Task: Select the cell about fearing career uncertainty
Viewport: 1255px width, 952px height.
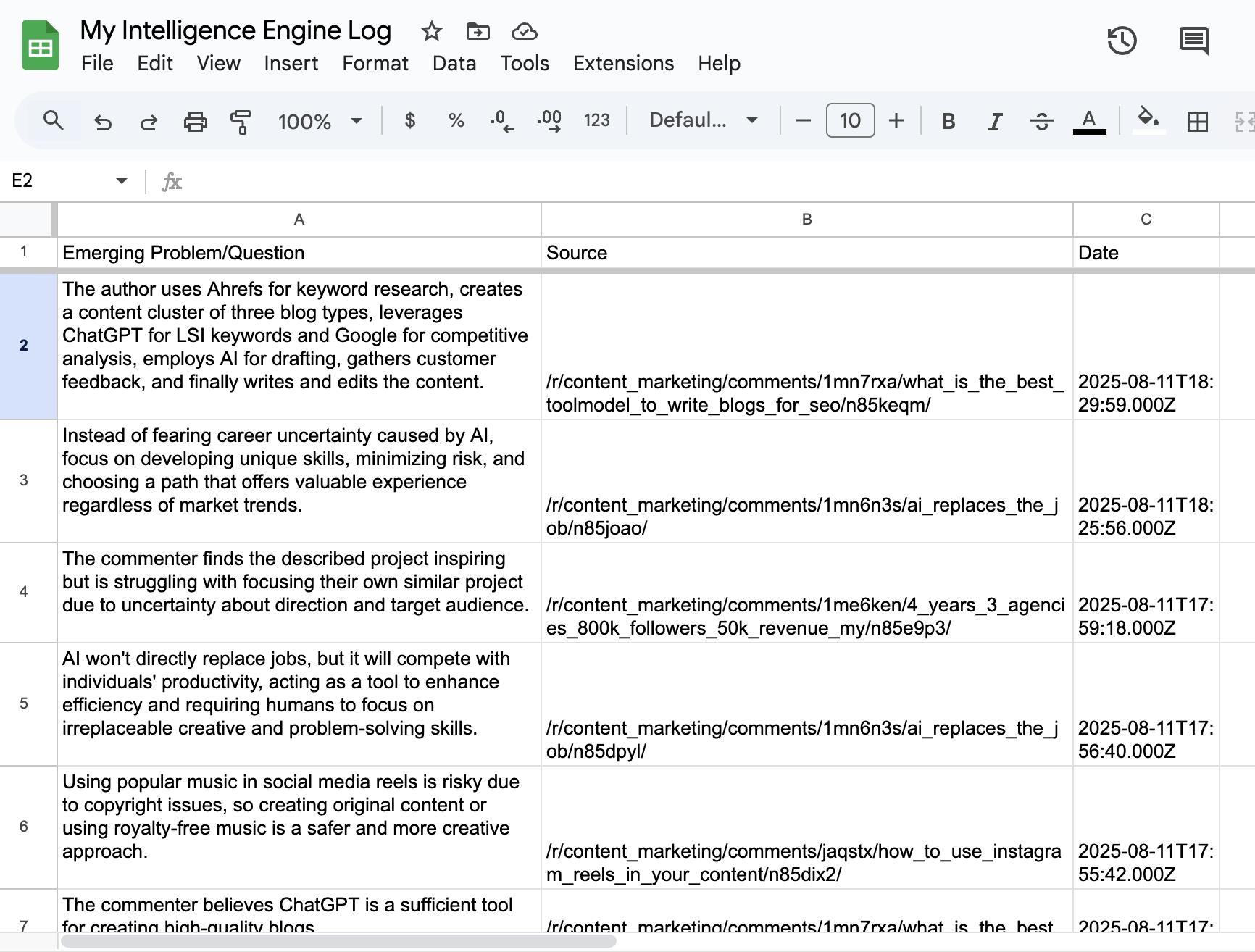Action: [x=299, y=480]
